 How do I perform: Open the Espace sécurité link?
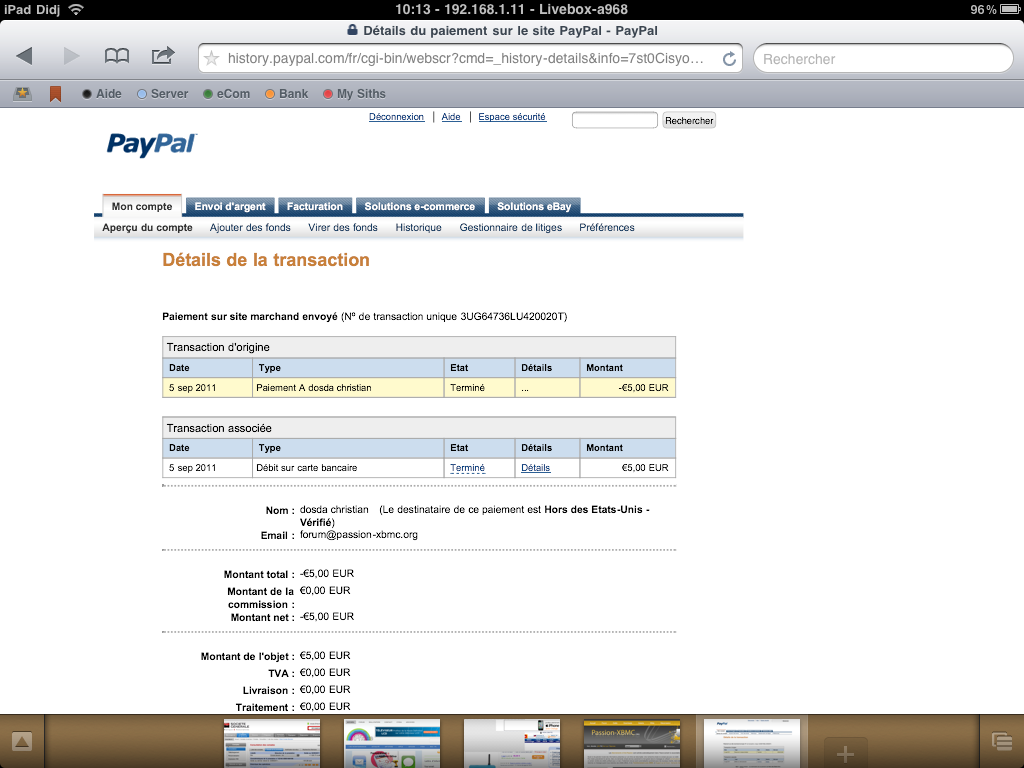(512, 117)
